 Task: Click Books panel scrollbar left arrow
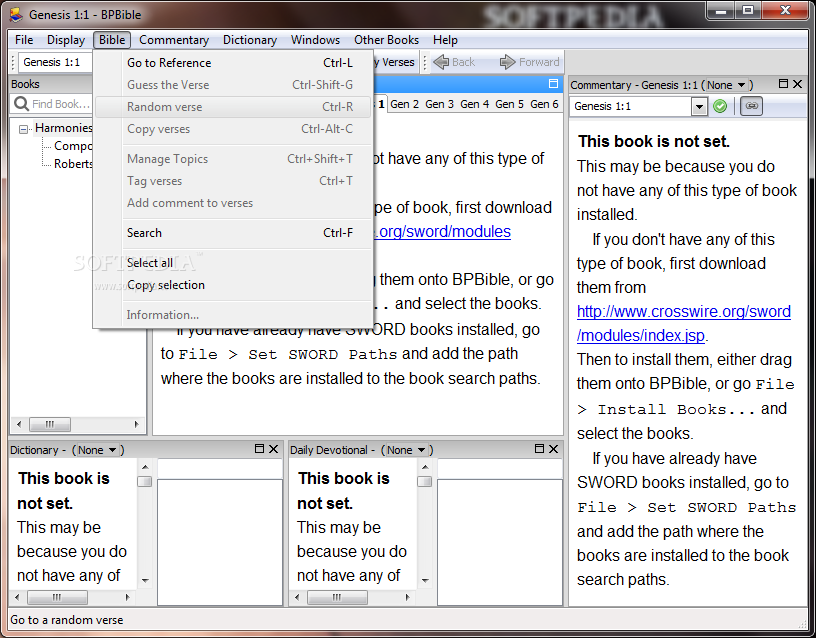pyautogui.click(x=19, y=424)
